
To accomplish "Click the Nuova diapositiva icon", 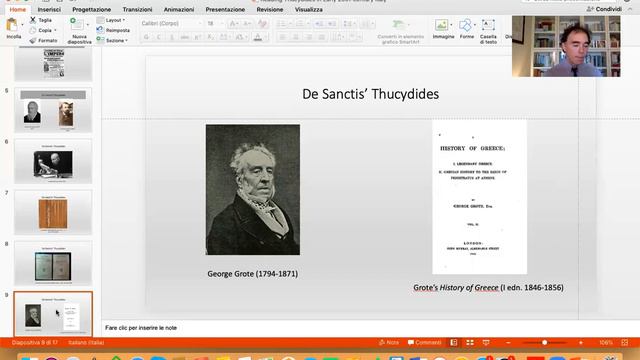I will point(76,24).
